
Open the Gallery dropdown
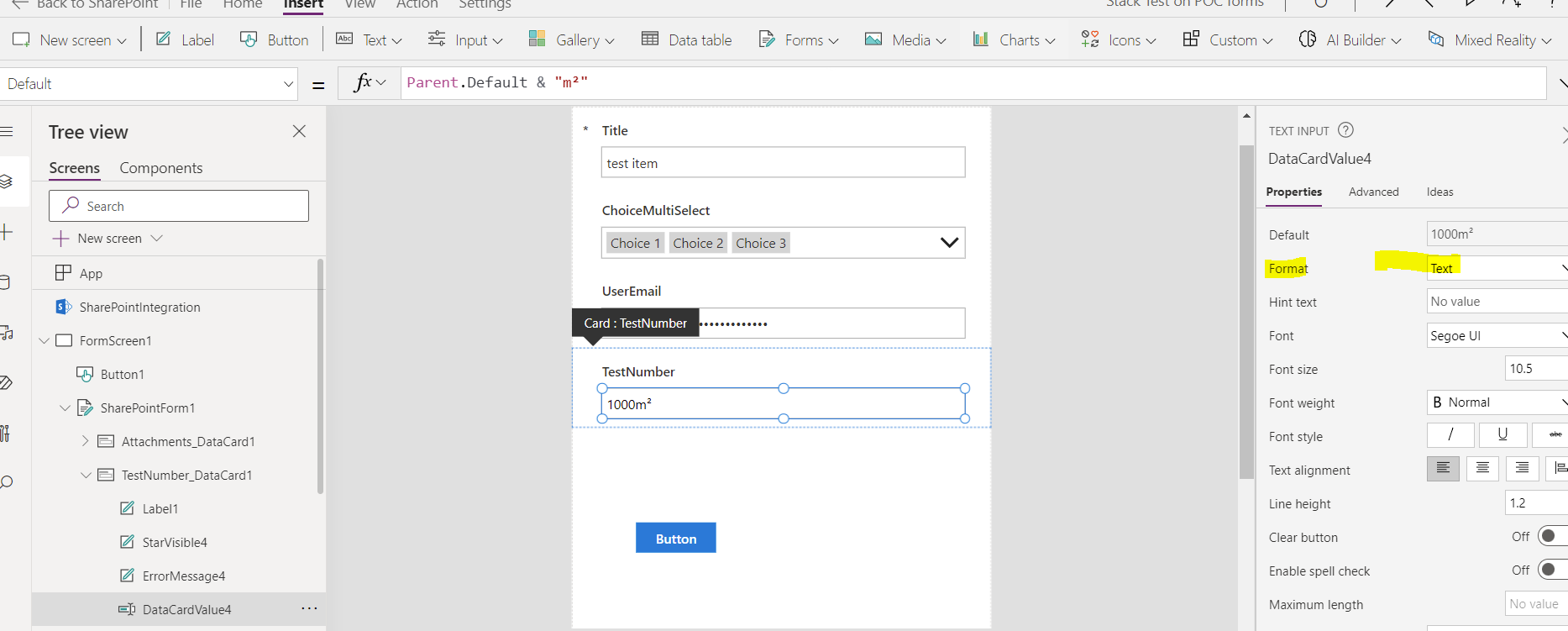571,39
